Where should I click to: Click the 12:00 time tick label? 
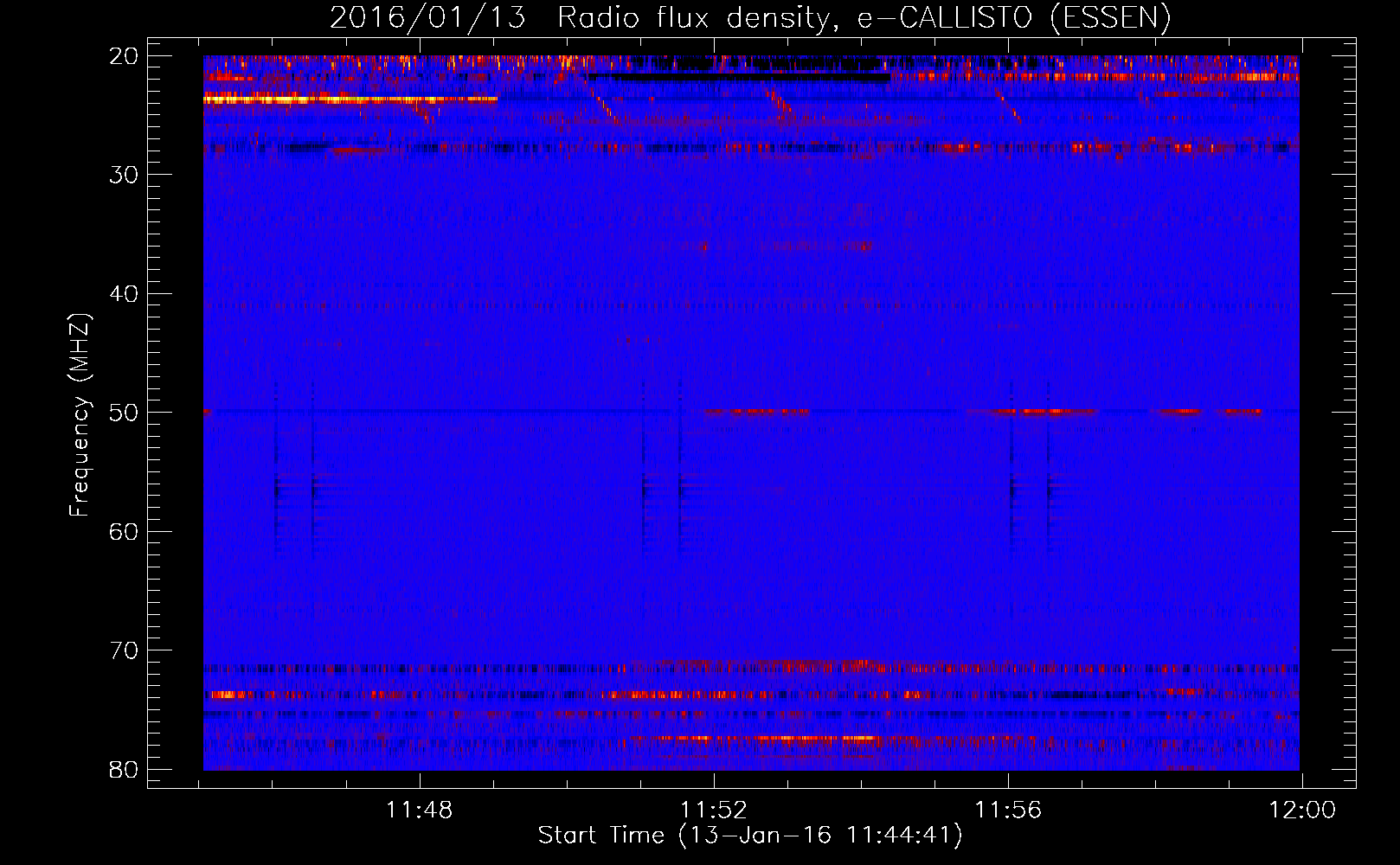pyautogui.click(x=1302, y=811)
